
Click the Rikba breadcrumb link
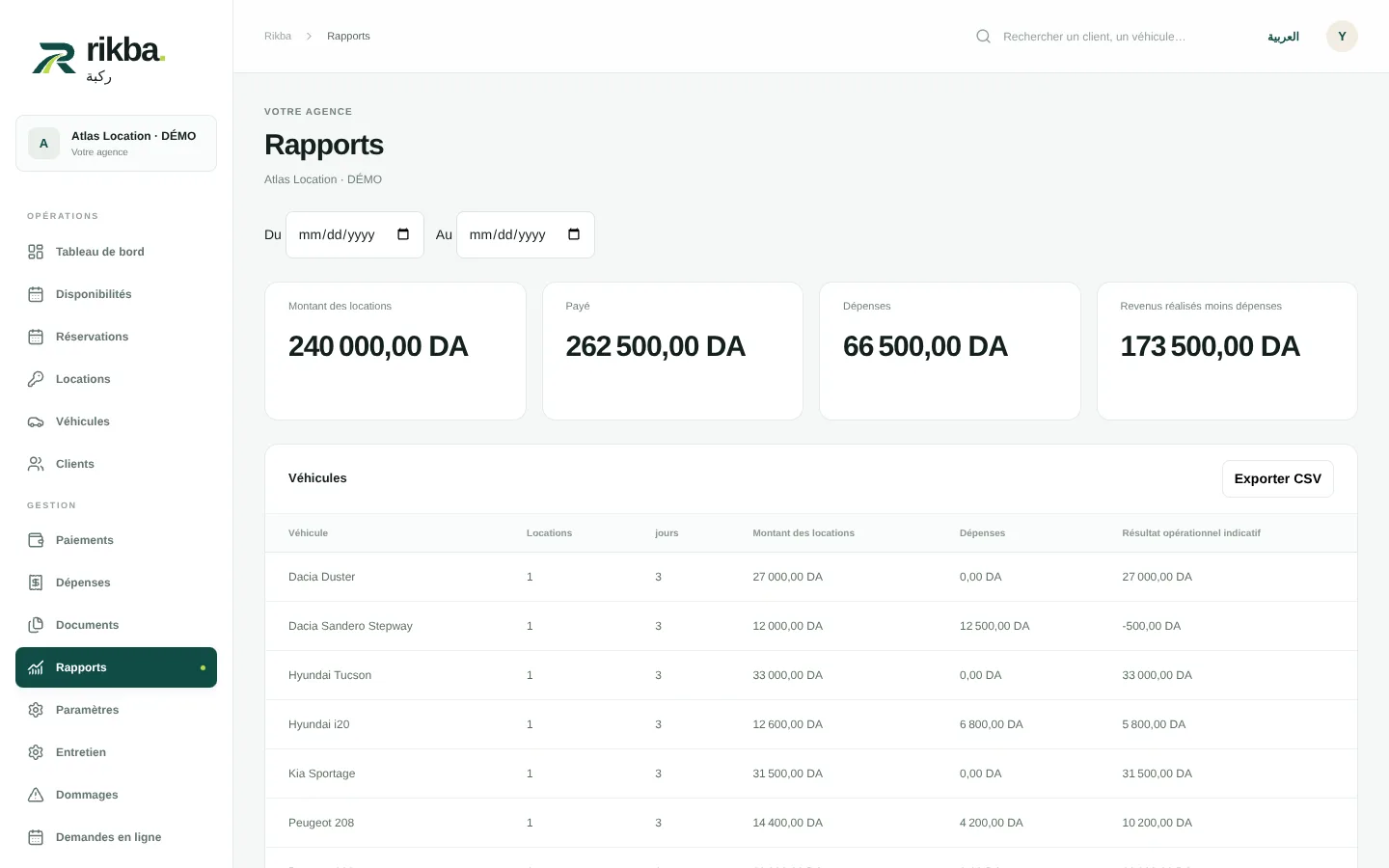coord(278,36)
